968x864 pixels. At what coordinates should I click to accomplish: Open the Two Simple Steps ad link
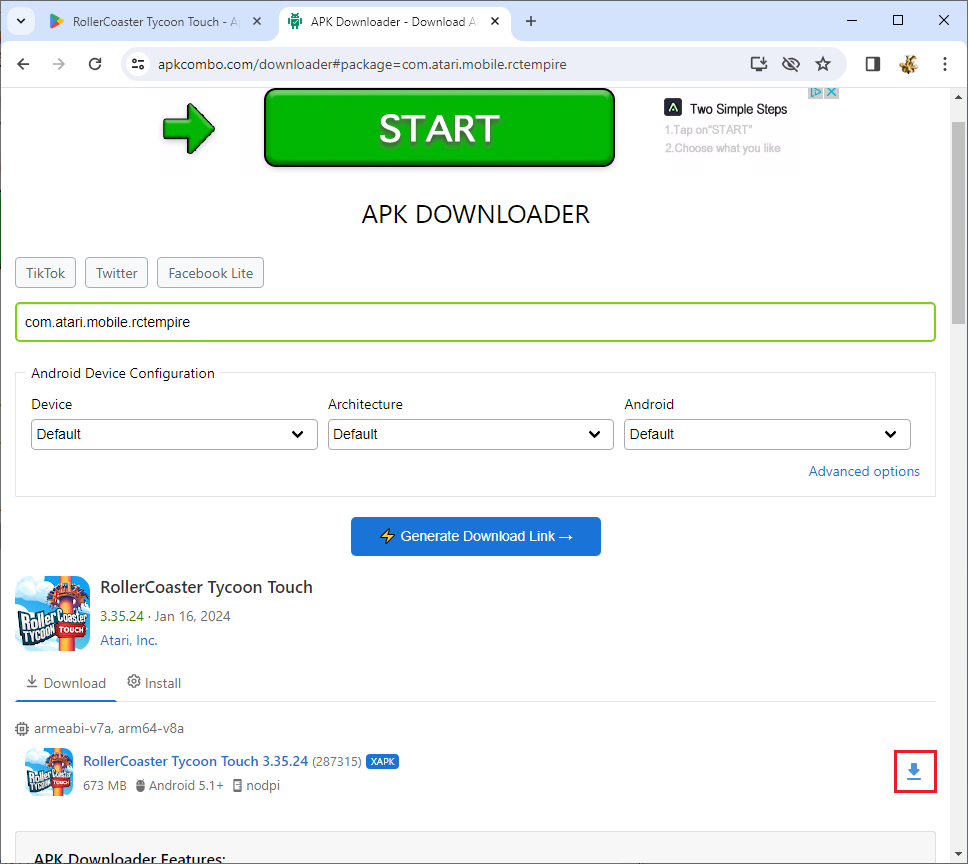click(x=738, y=109)
